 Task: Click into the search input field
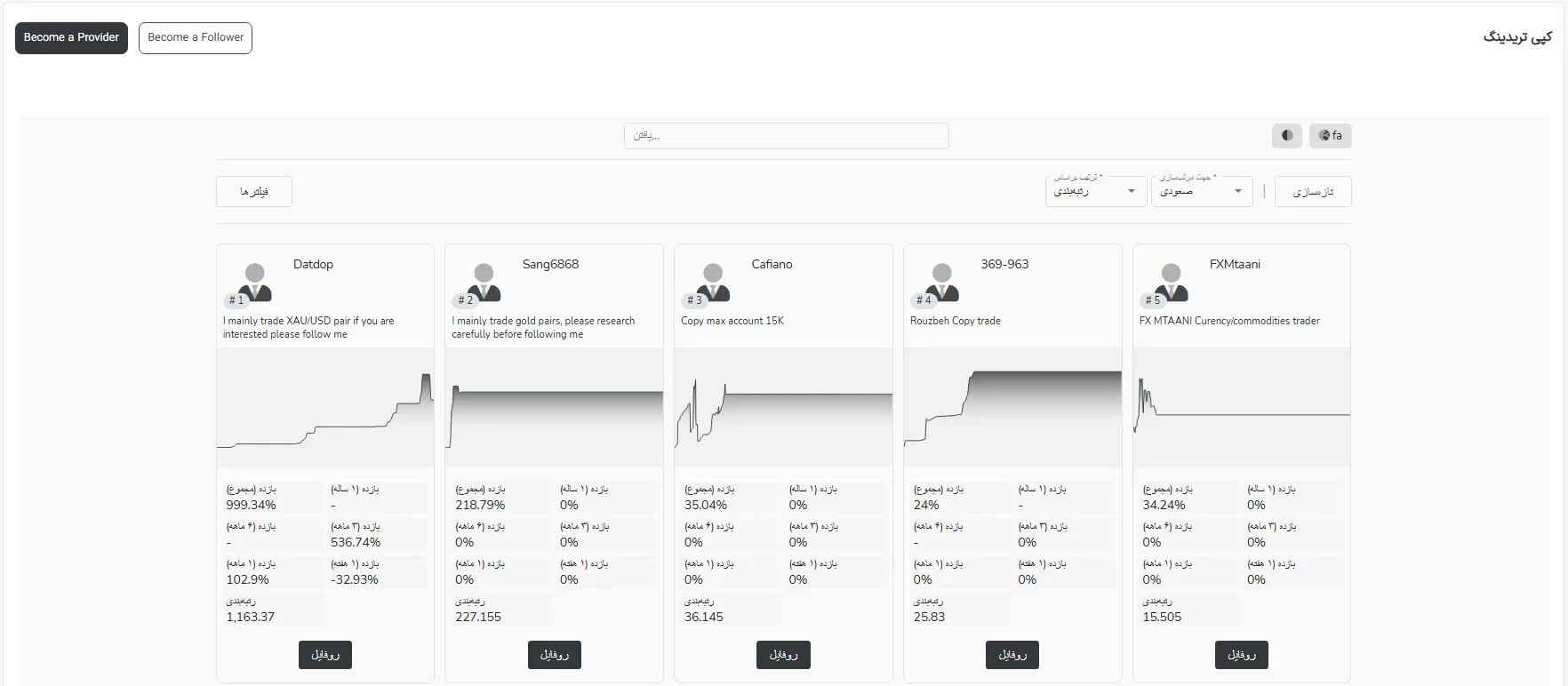786,136
